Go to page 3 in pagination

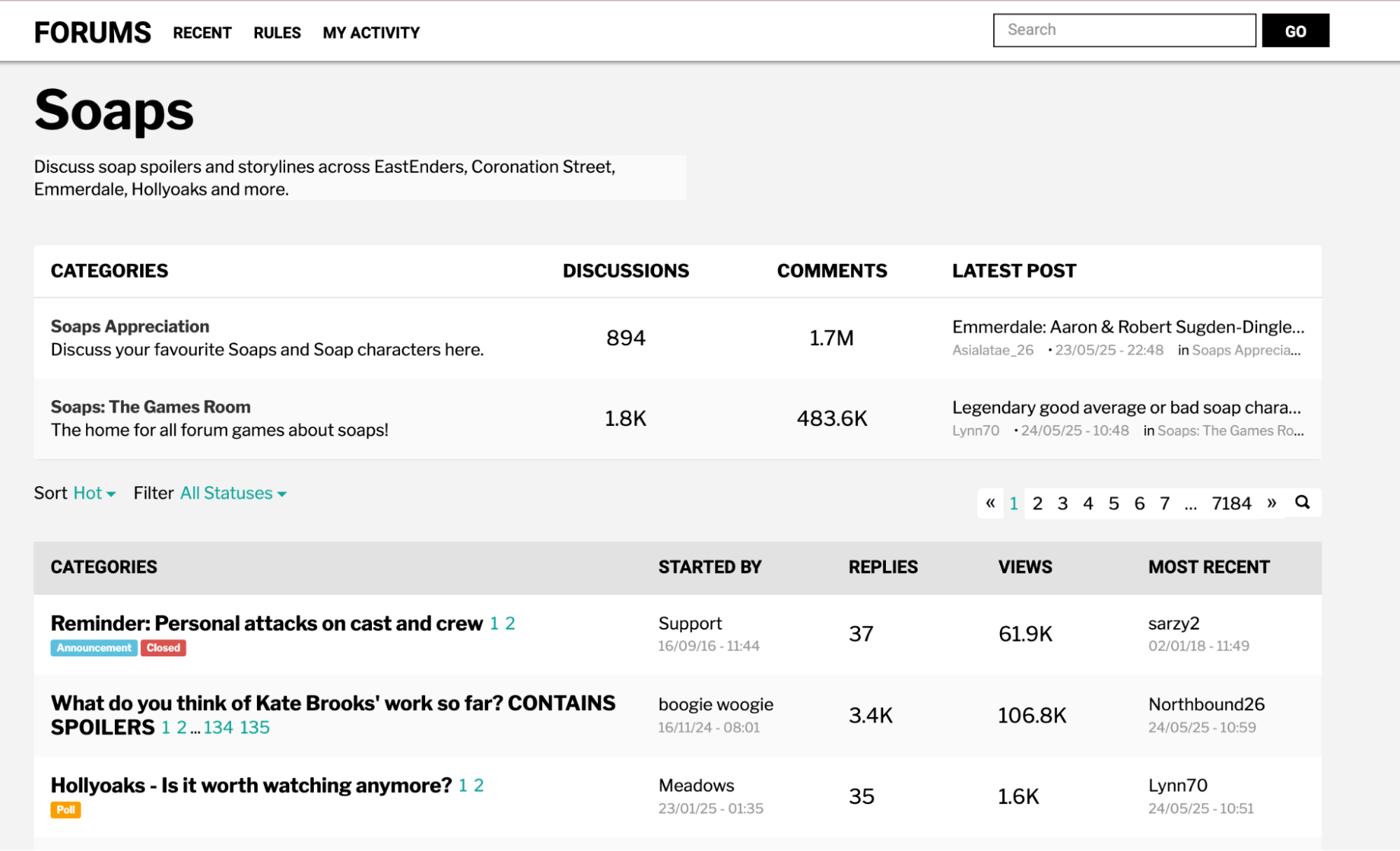click(1062, 503)
